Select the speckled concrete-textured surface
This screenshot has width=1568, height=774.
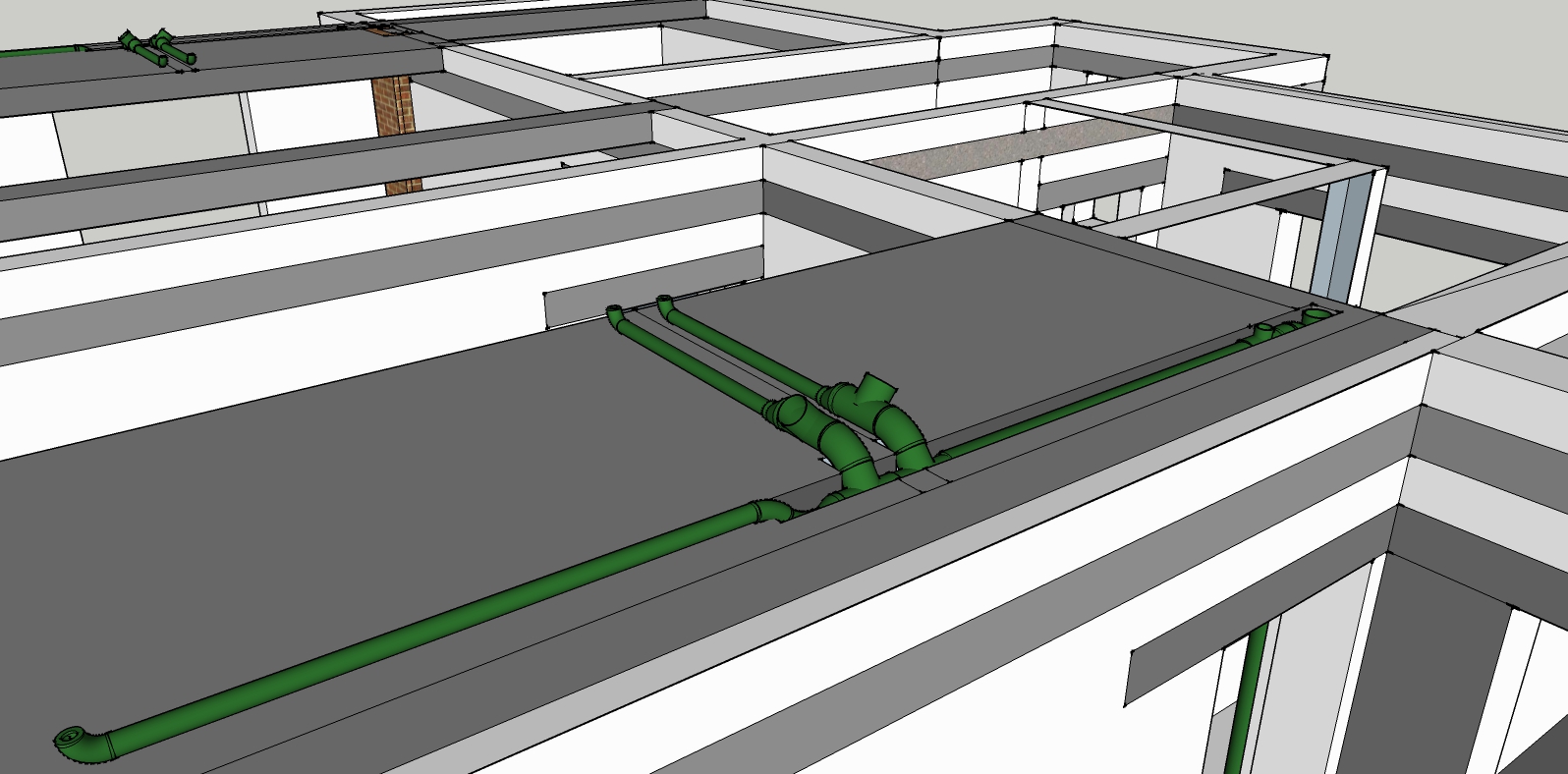pos(1017,144)
